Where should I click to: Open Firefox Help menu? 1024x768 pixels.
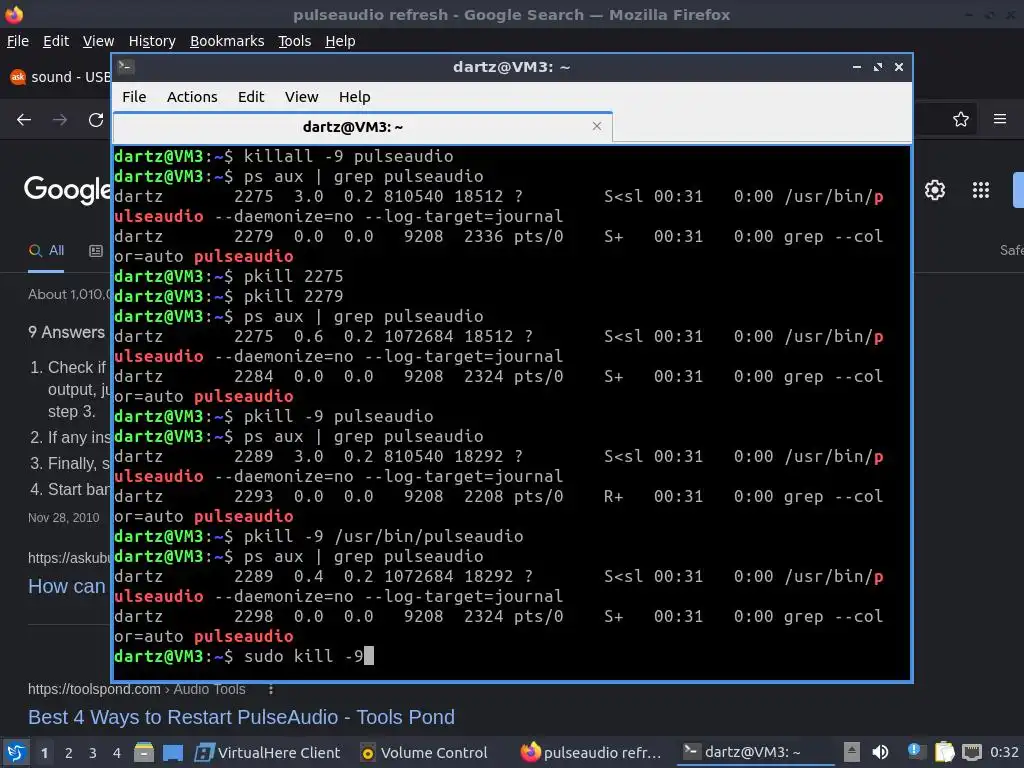[340, 41]
